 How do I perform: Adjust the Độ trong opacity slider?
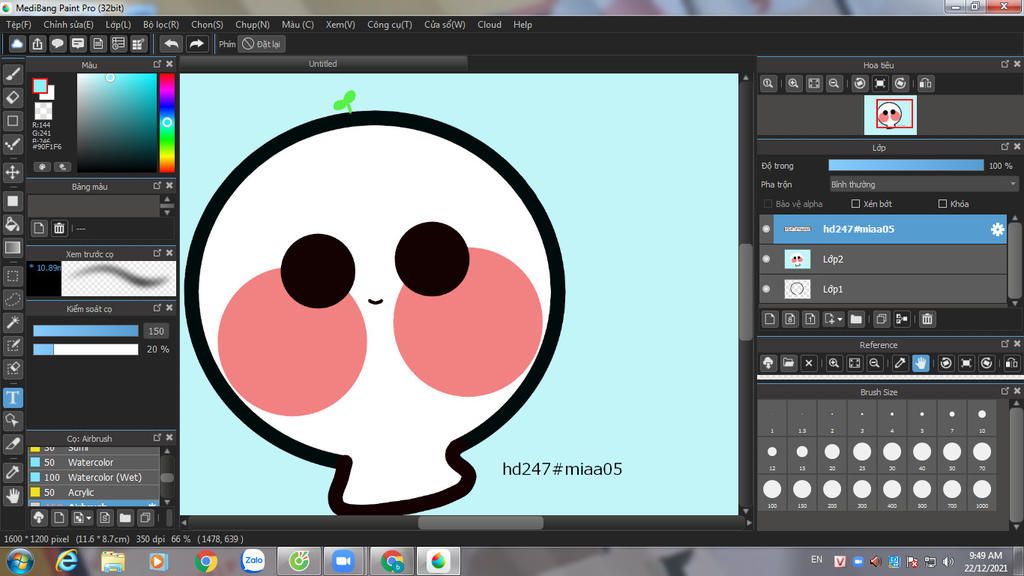click(906, 166)
